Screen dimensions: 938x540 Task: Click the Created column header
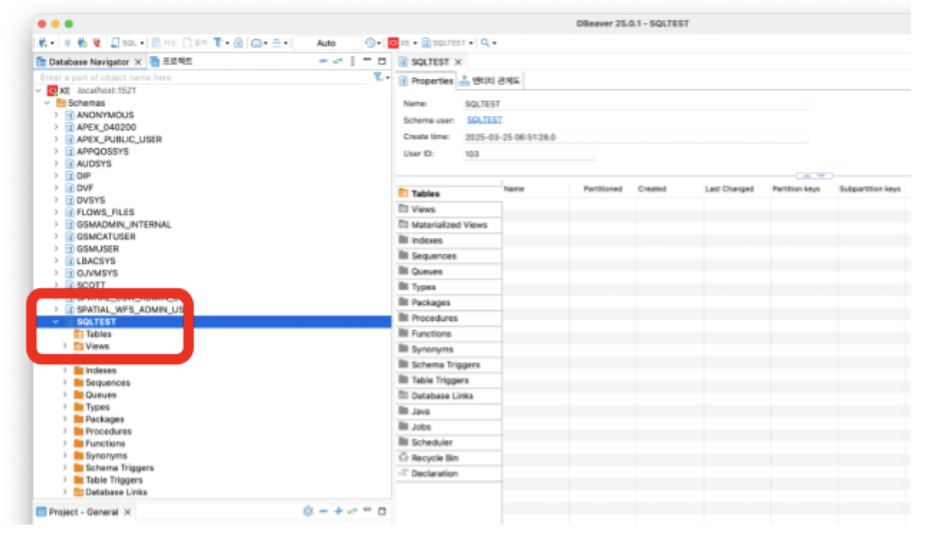tap(652, 189)
